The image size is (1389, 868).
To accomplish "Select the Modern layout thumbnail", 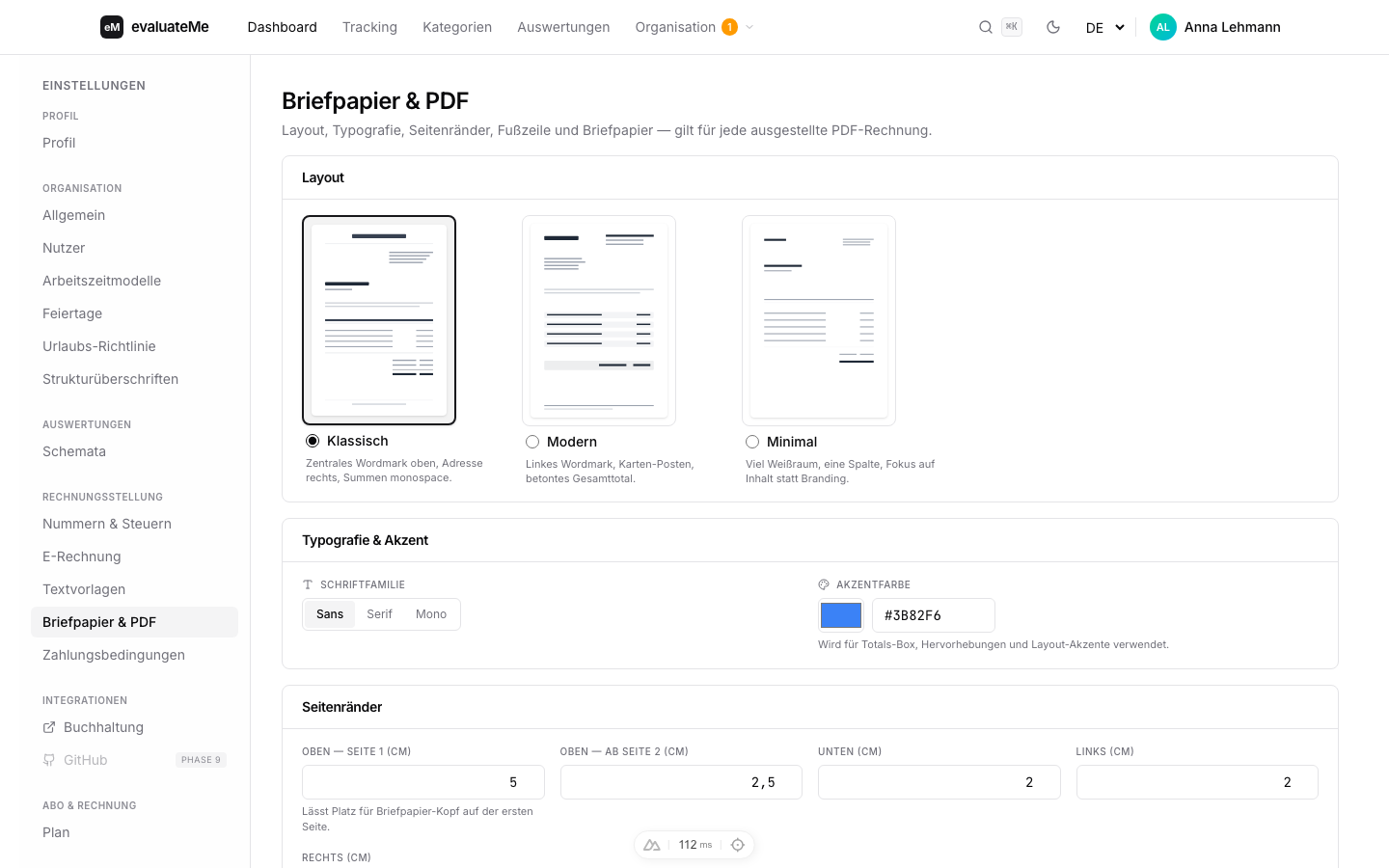I will click(599, 320).
